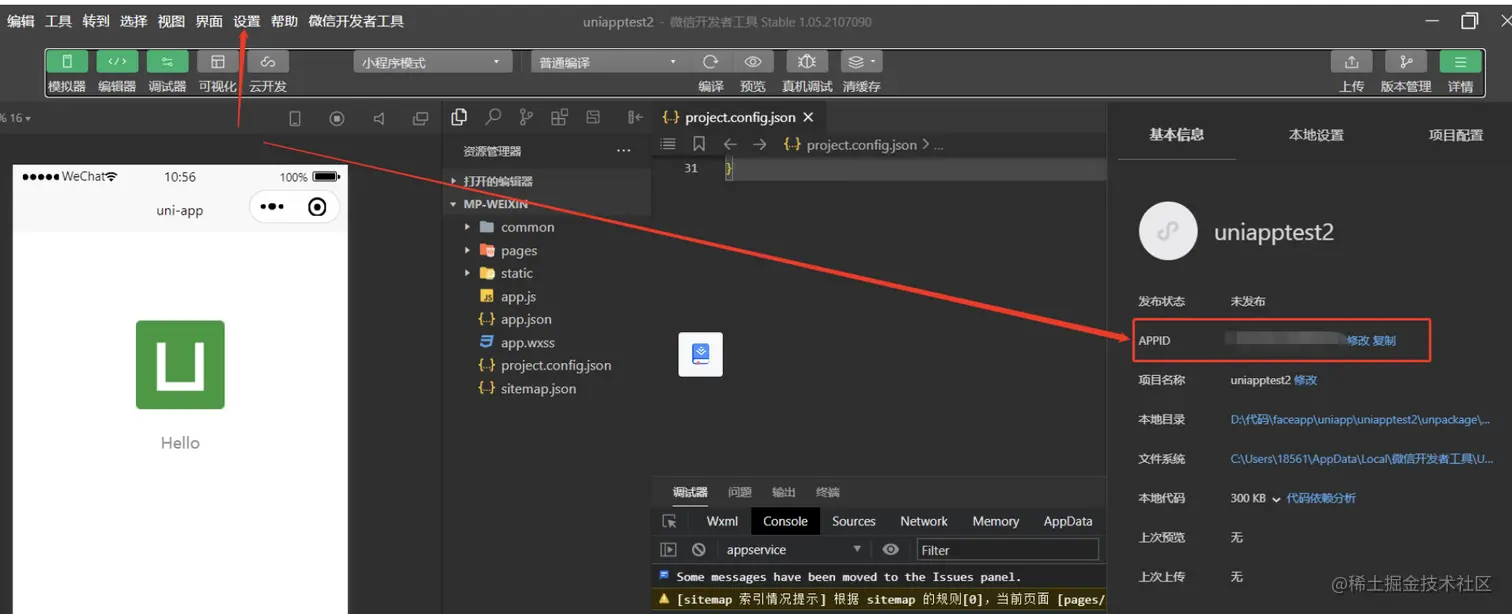Toggle the simulator mute speaker icon

coord(379,119)
